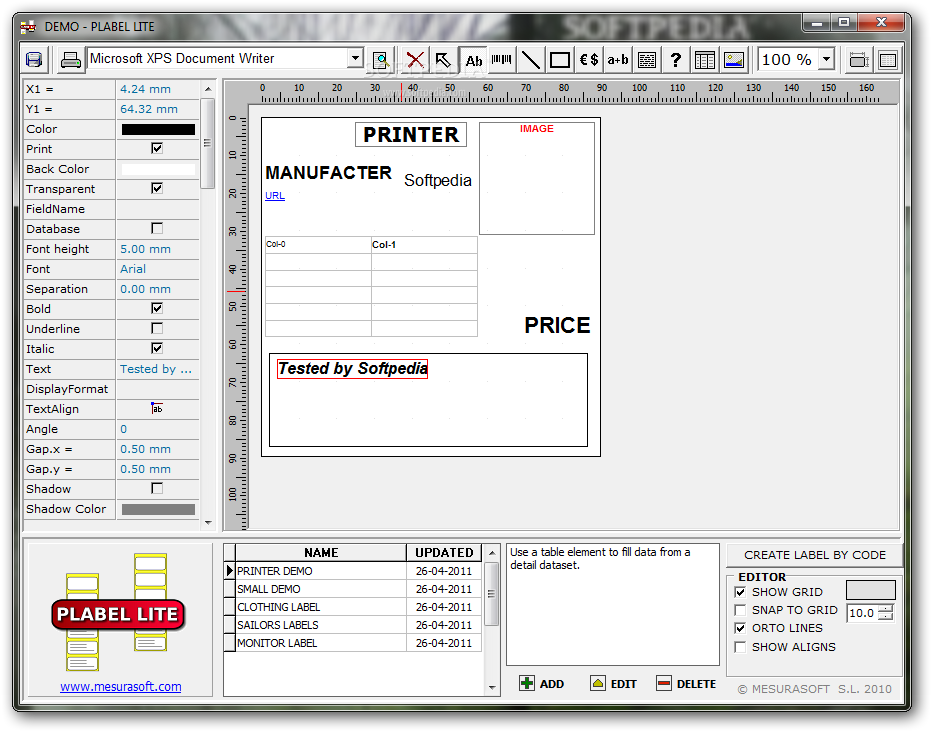Viewport: 932px width, 732px height.
Task: Select the paragraph text block tool
Action: tap(647, 60)
